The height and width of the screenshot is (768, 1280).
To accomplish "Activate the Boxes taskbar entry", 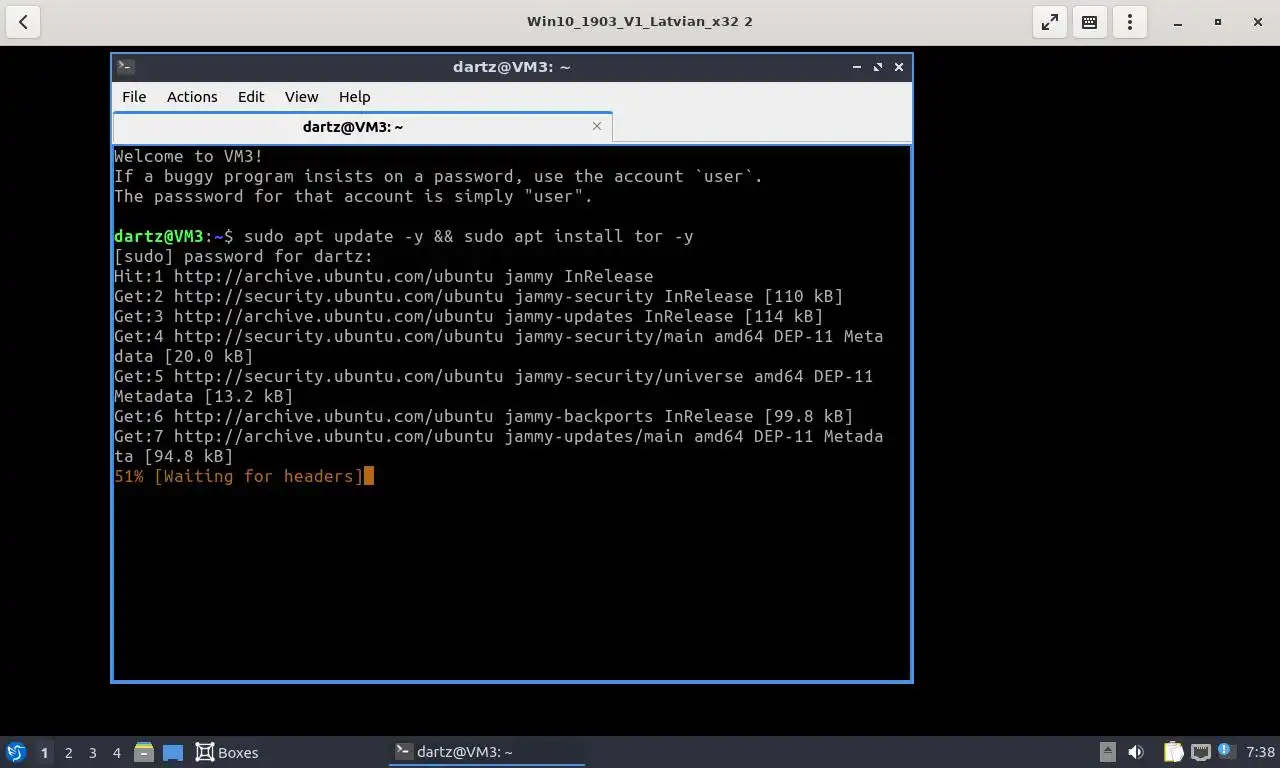I will 227,752.
